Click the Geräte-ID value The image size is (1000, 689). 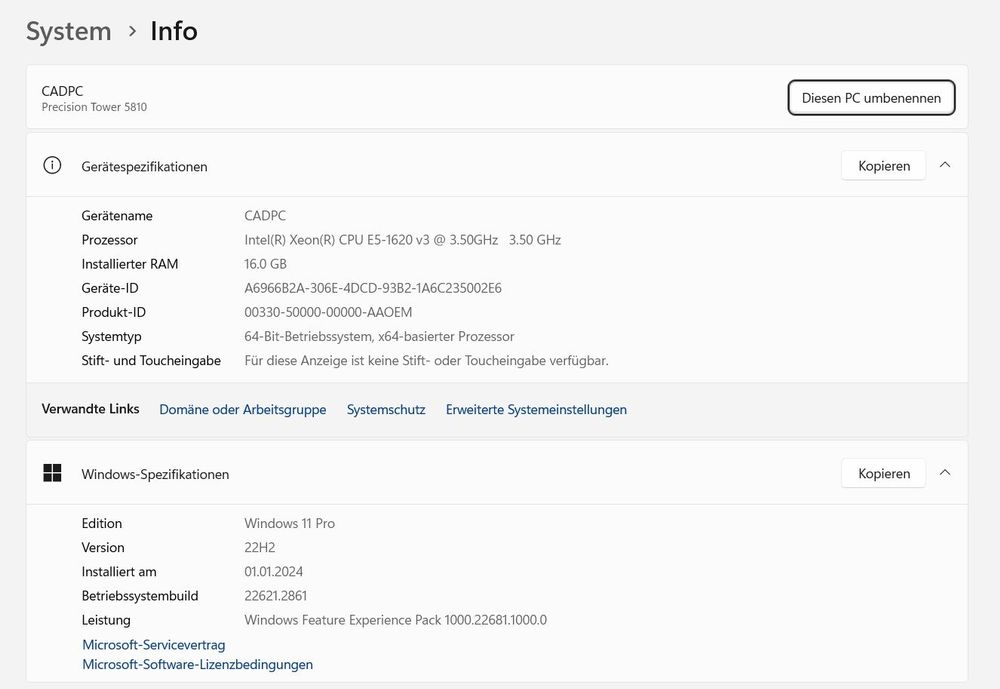point(373,288)
